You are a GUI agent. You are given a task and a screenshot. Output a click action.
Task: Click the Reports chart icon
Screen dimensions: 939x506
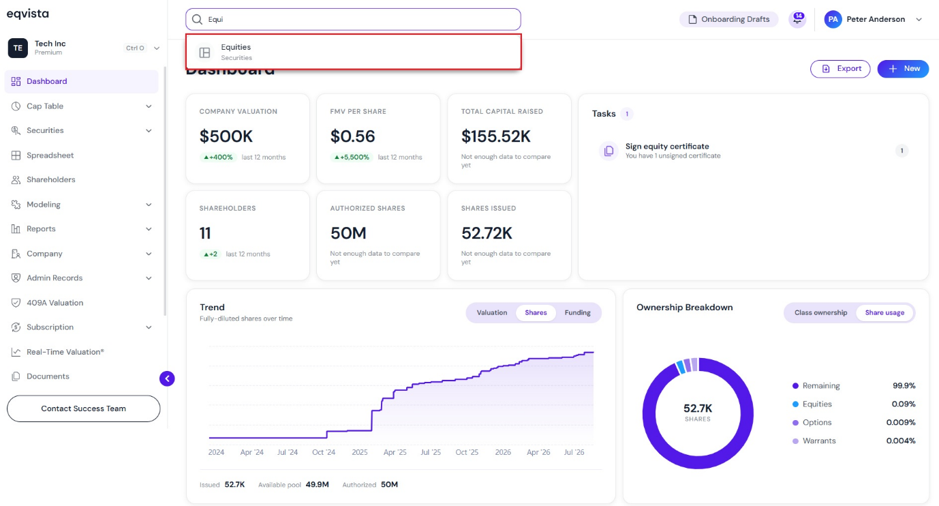click(x=16, y=229)
